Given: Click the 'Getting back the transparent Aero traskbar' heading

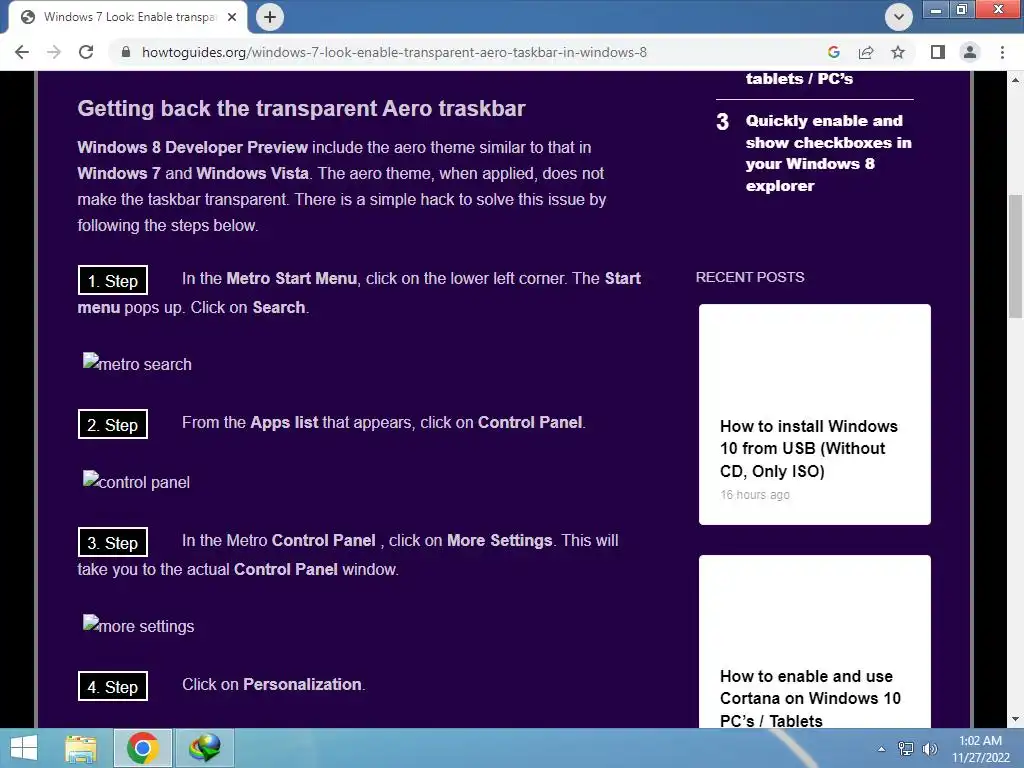Looking at the screenshot, I should [x=301, y=108].
